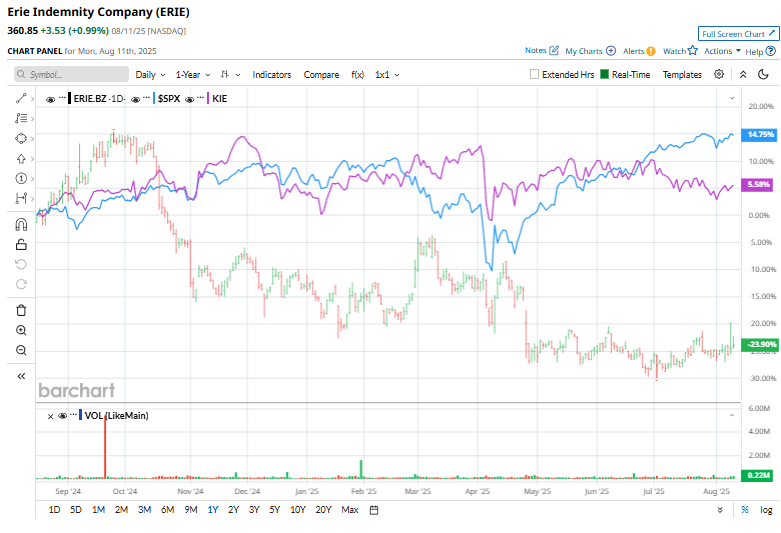The height and width of the screenshot is (533, 781).
Task: Open the Compare menu
Action: point(321,75)
